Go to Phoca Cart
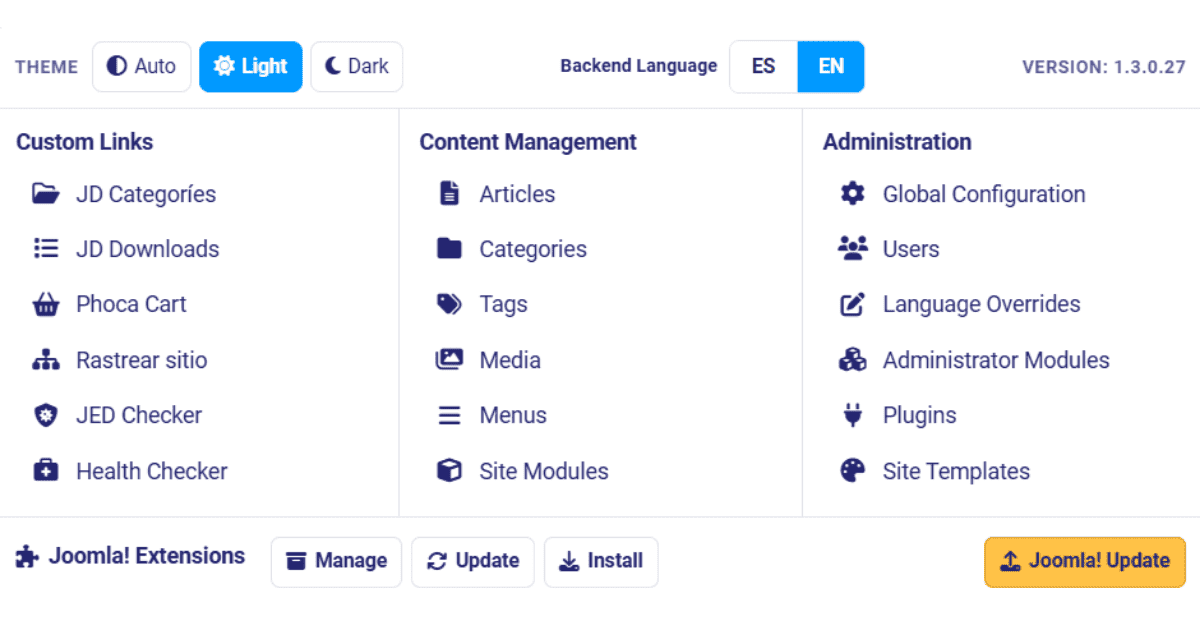This screenshot has width=1200, height=630. coord(131,305)
